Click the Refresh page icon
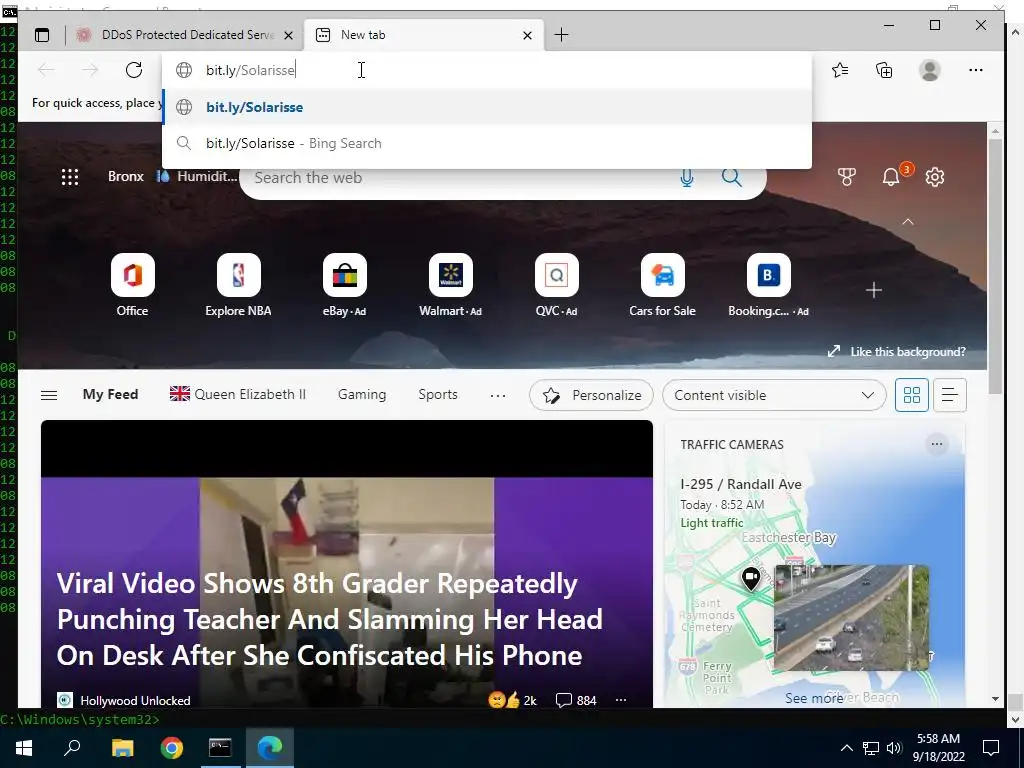This screenshot has height=768, width=1024. (x=134, y=70)
